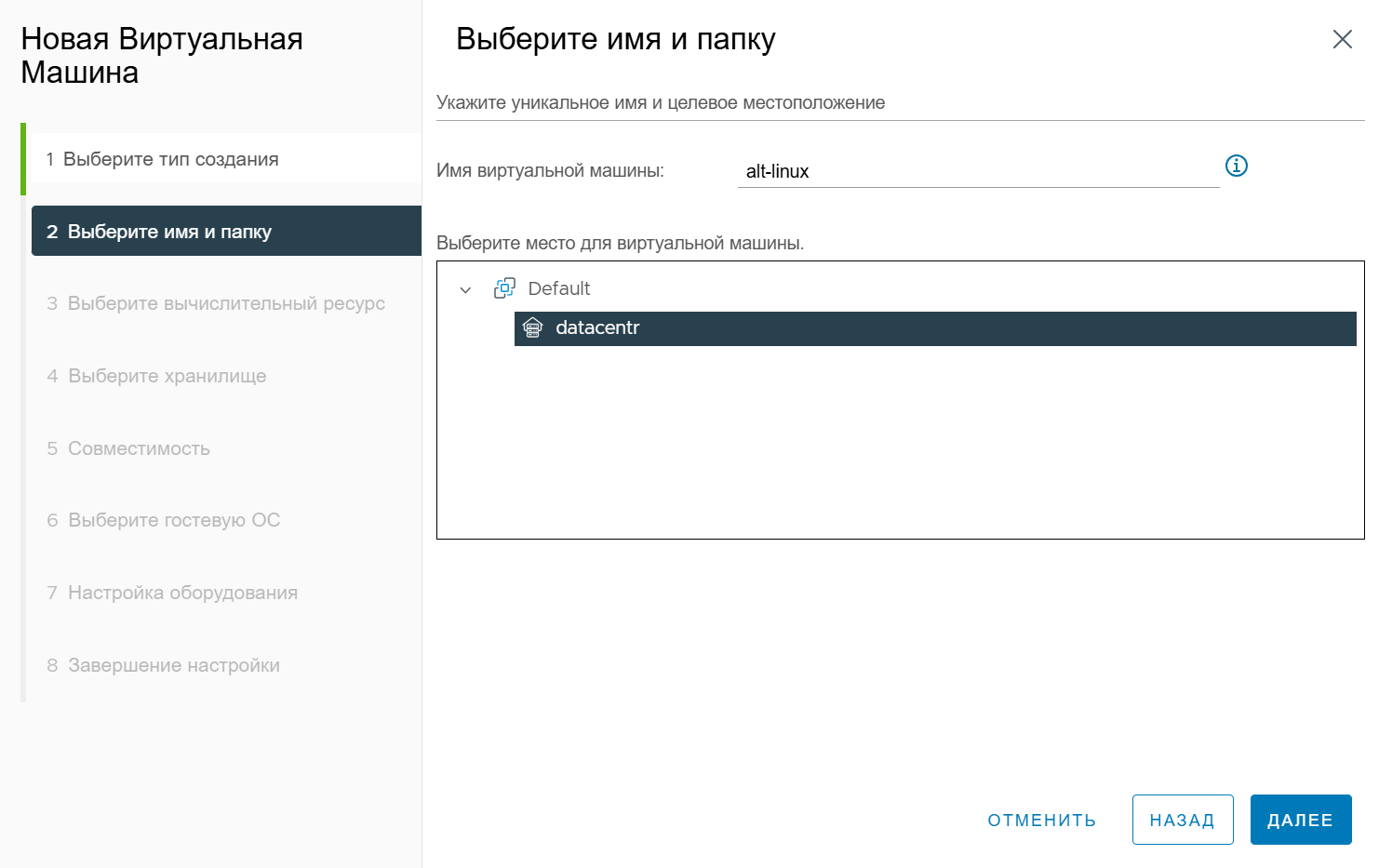Go to step 1 Выберите тип создания
This screenshot has height=868, width=1379.
(x=226, y=159)
